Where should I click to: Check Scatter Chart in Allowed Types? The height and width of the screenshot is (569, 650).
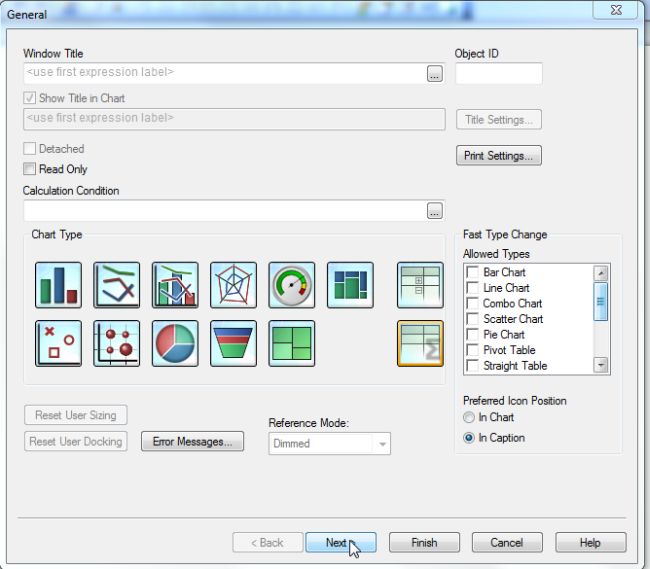point(473,319)
